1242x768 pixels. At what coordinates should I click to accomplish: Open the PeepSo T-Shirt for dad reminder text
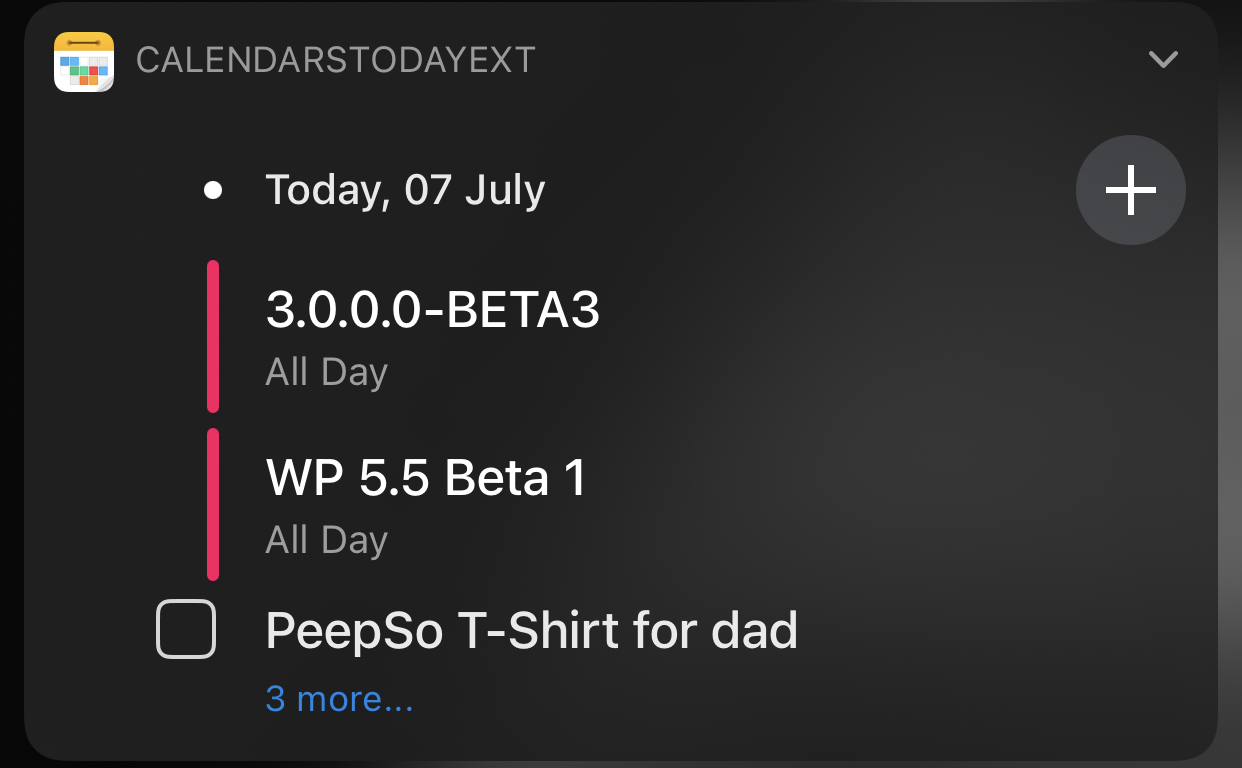click(x=531, y=631)
